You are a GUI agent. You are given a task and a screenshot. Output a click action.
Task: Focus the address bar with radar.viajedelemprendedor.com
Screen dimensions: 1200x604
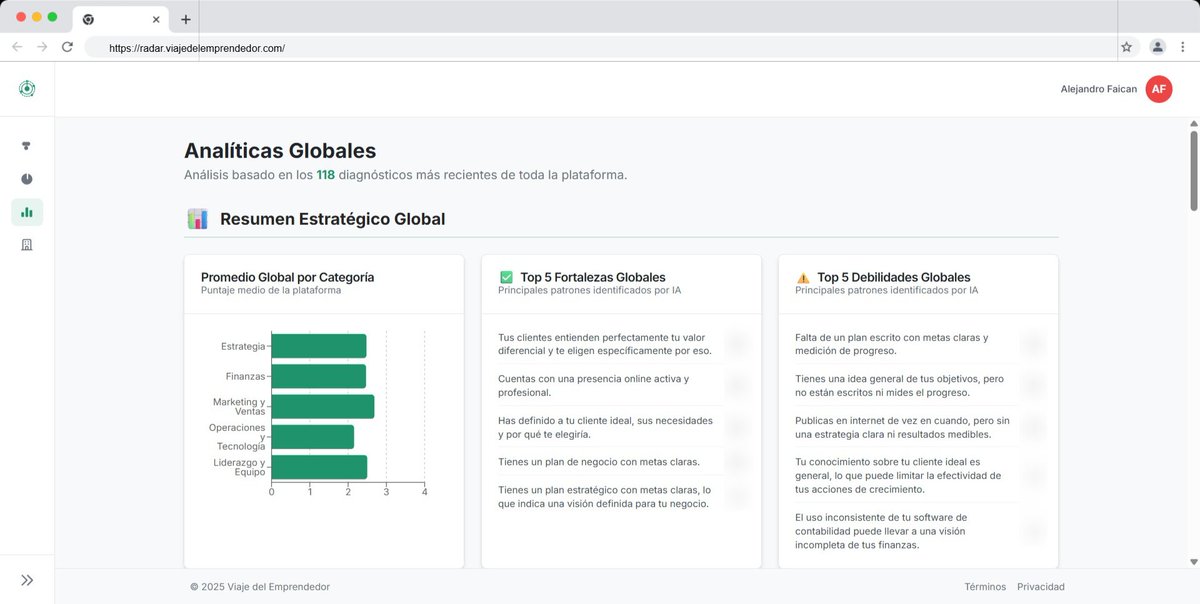coord(600,47)
